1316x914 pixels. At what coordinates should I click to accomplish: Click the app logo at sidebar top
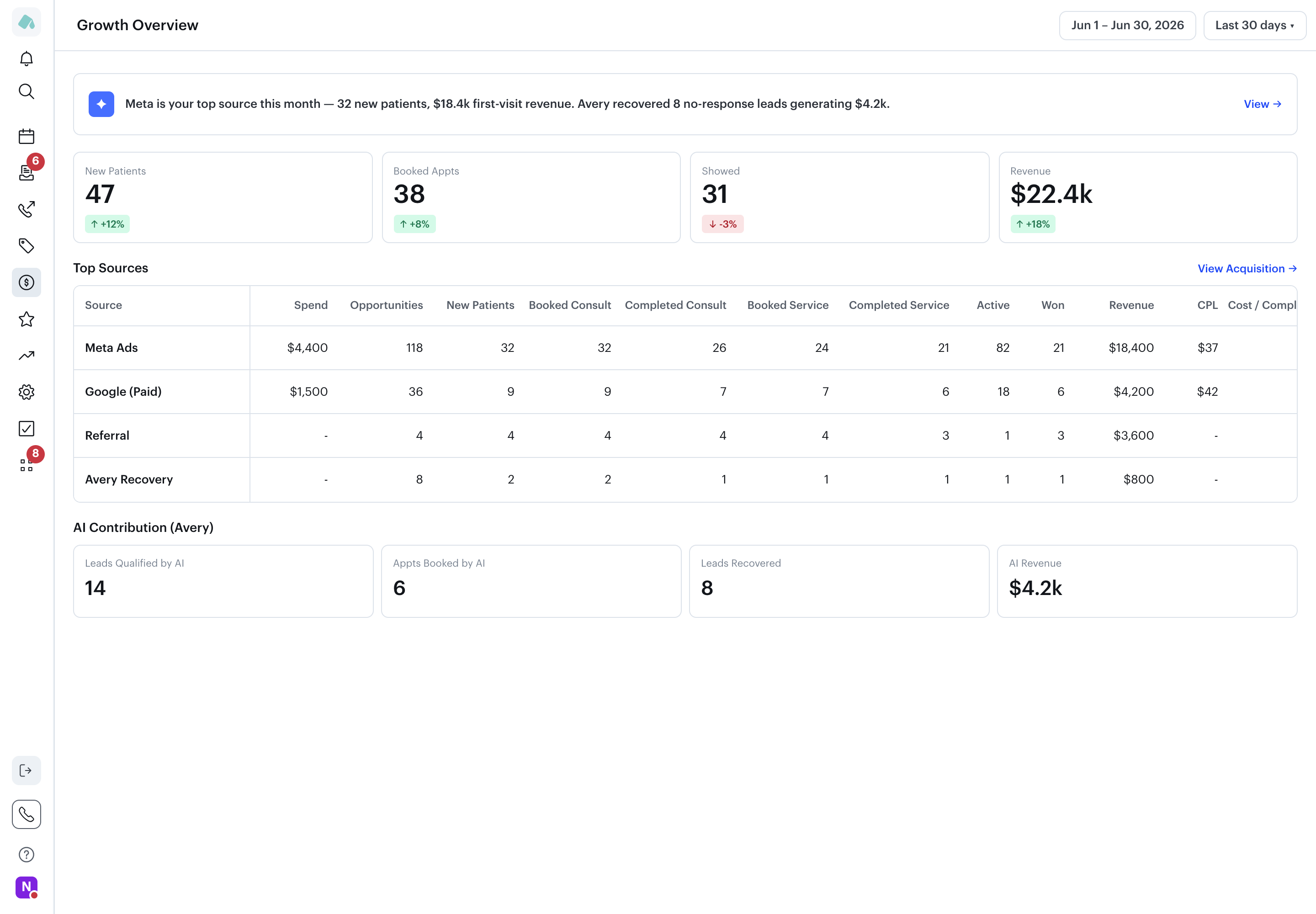pos(27,22)
